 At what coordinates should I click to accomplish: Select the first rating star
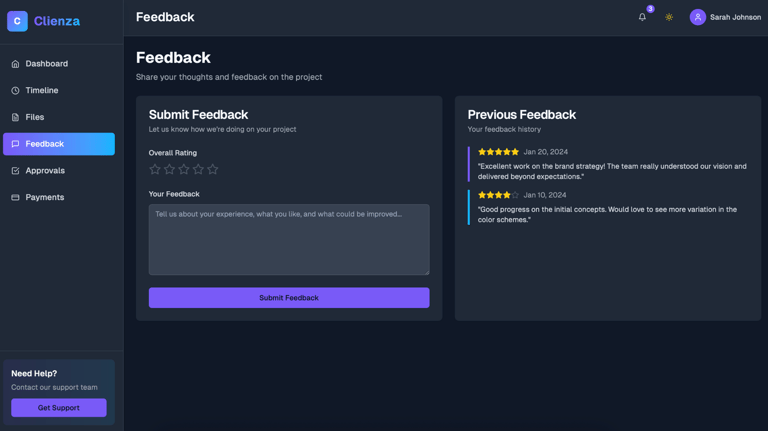[155, 169]
